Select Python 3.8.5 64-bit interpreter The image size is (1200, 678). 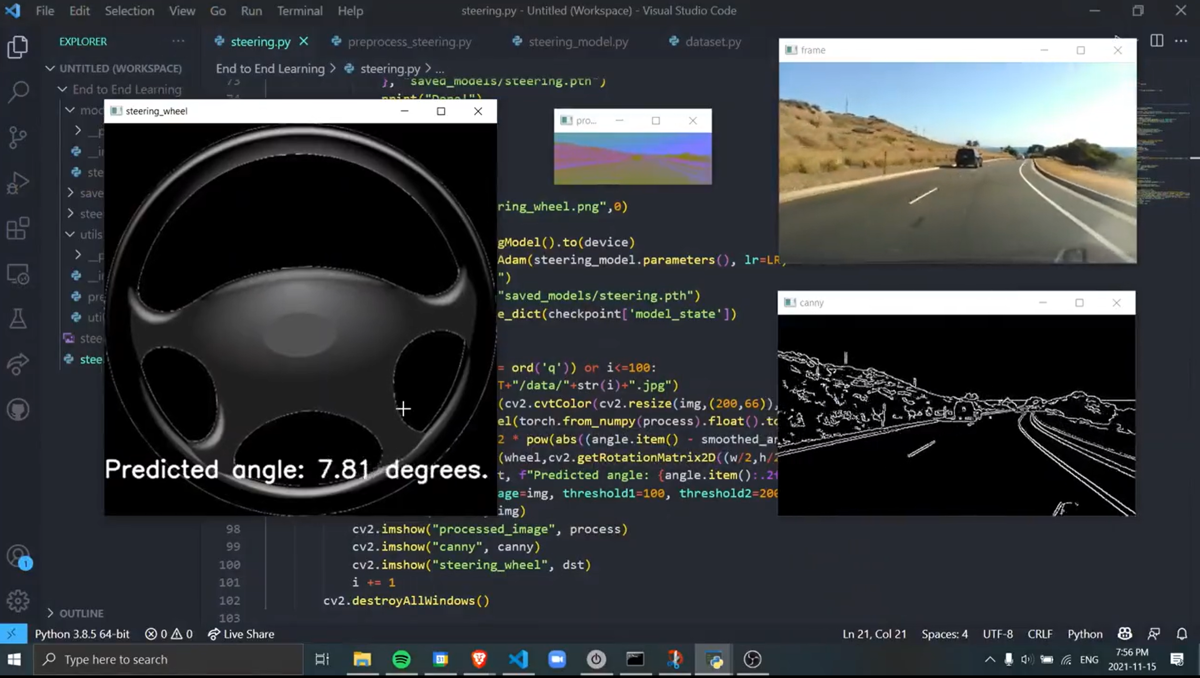pyautogui.click(x=83, y=634)
